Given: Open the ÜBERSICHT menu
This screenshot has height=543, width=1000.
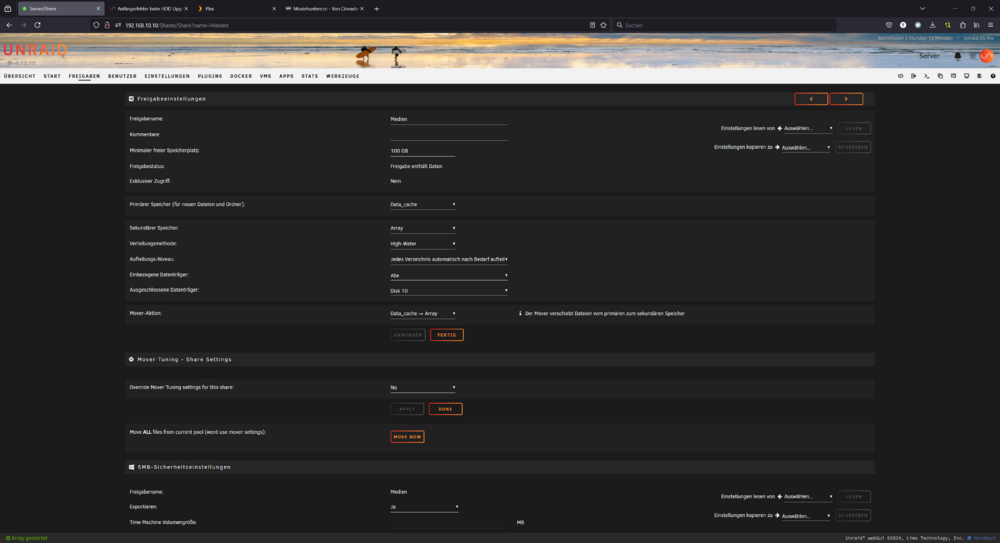Looking at the screenshot, I should point(20,76).
